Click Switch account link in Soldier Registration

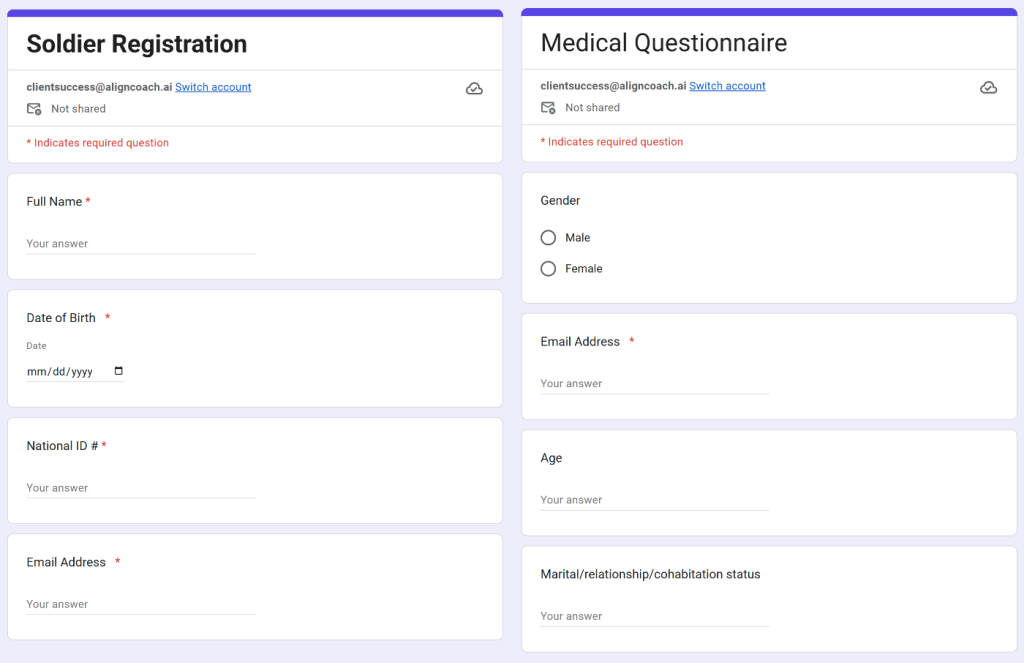click(213, 87)
